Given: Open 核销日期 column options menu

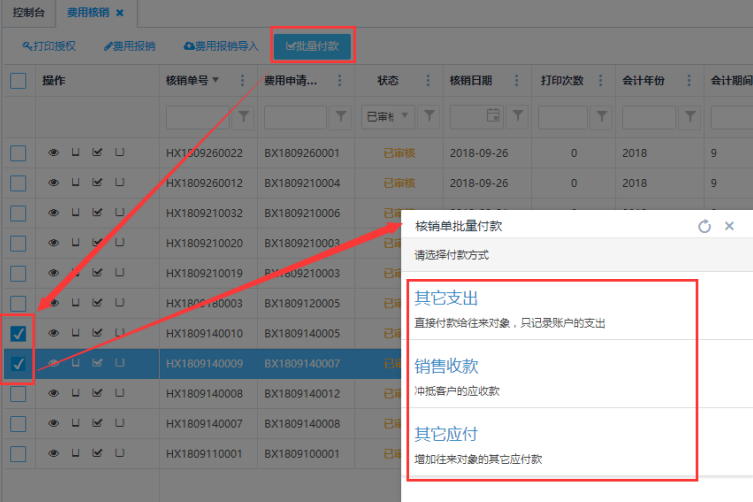Looking at the screenshot, I should point(518,81).
